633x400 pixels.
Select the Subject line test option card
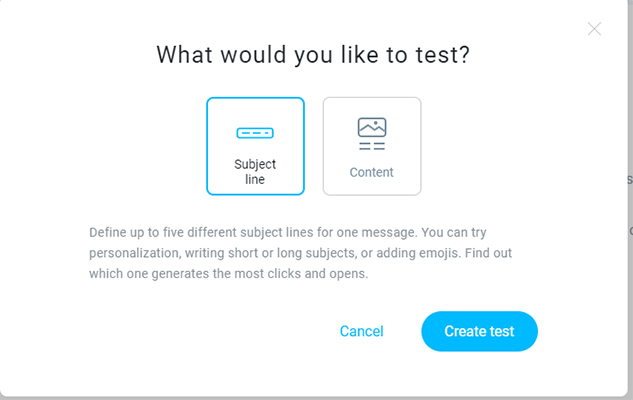(x=255, y=146)
